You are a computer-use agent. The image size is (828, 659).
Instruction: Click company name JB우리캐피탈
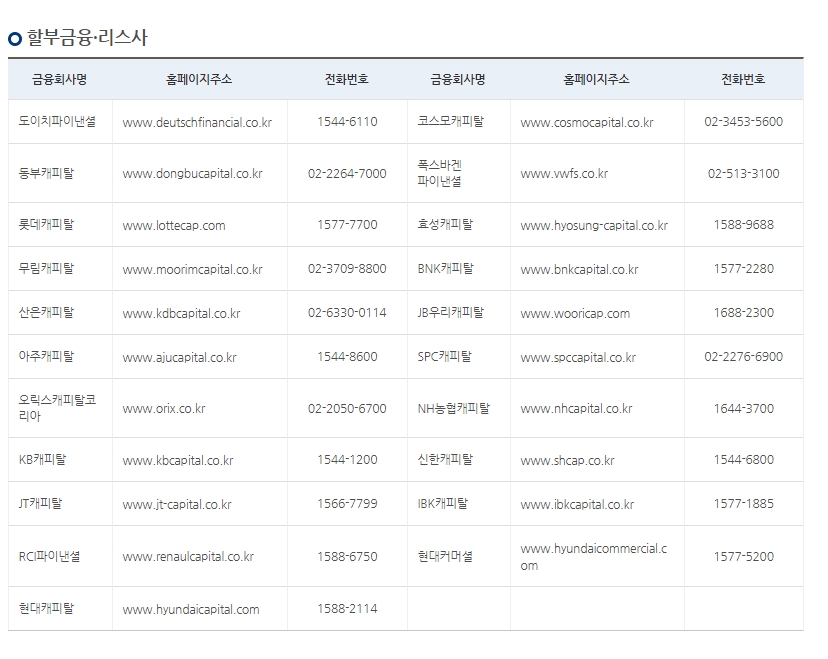[450, 312]
